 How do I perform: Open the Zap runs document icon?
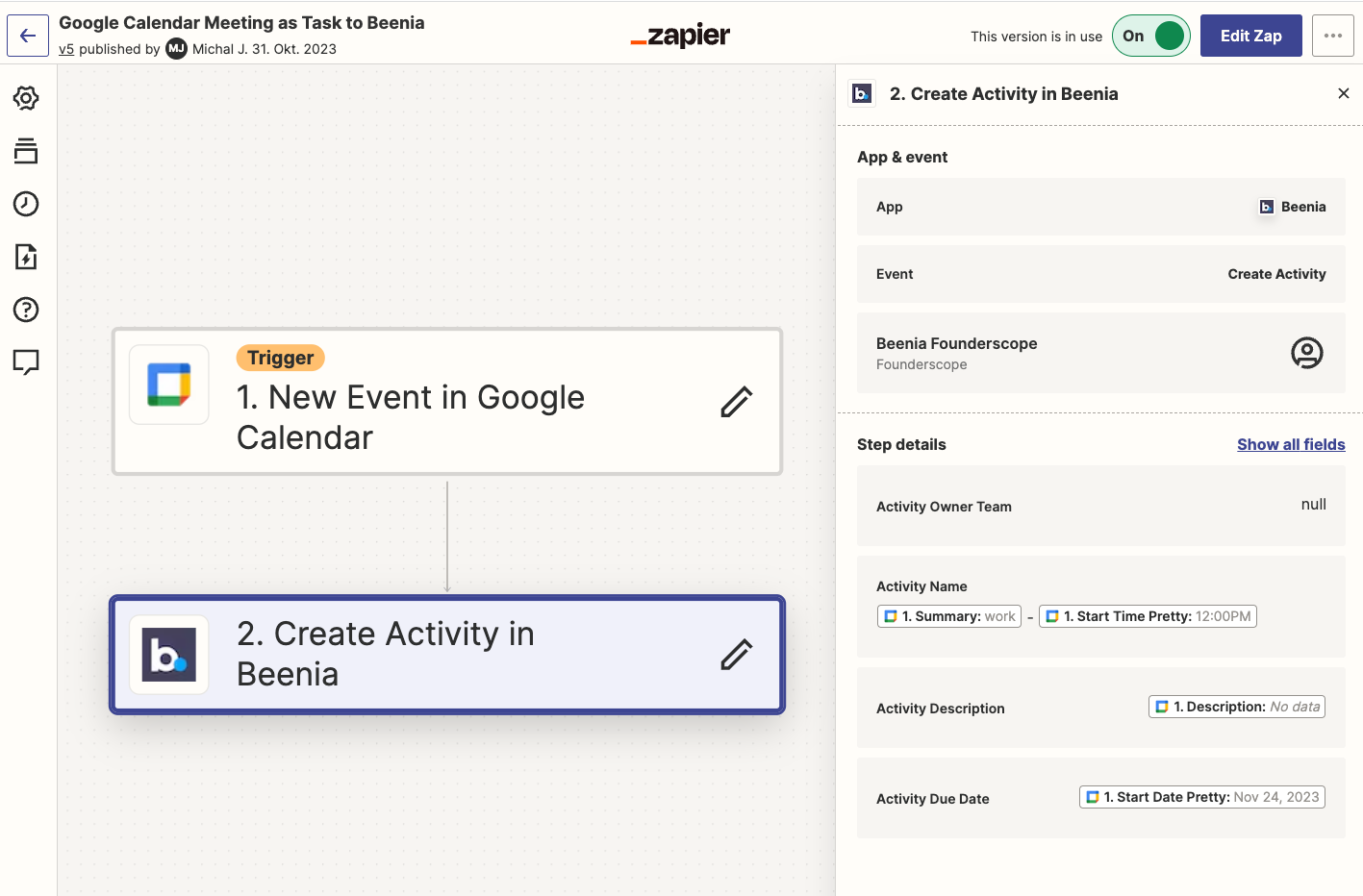25,257
